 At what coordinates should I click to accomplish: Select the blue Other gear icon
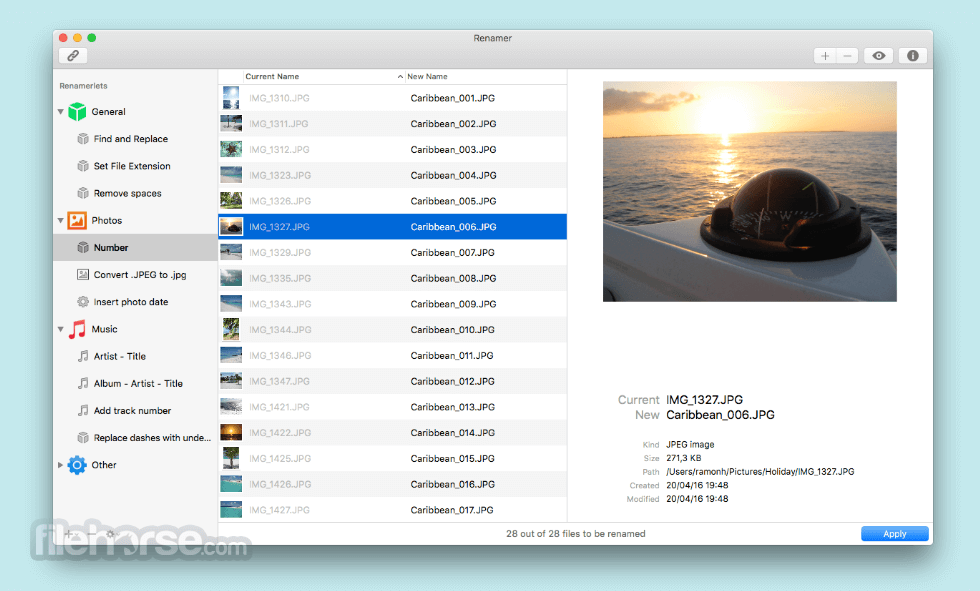tap(77, 465)
